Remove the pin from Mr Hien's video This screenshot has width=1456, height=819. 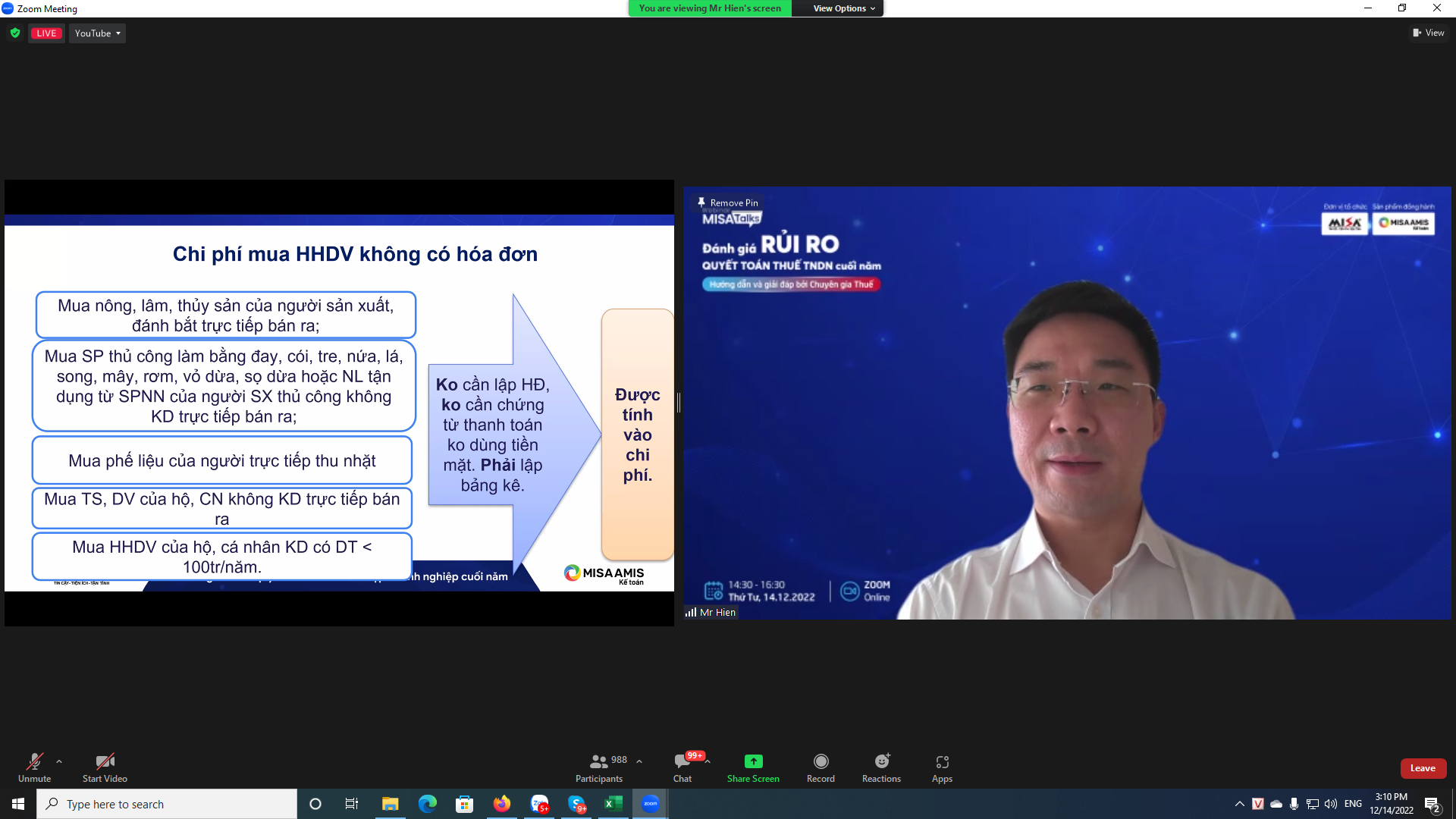tap(729, 202)
